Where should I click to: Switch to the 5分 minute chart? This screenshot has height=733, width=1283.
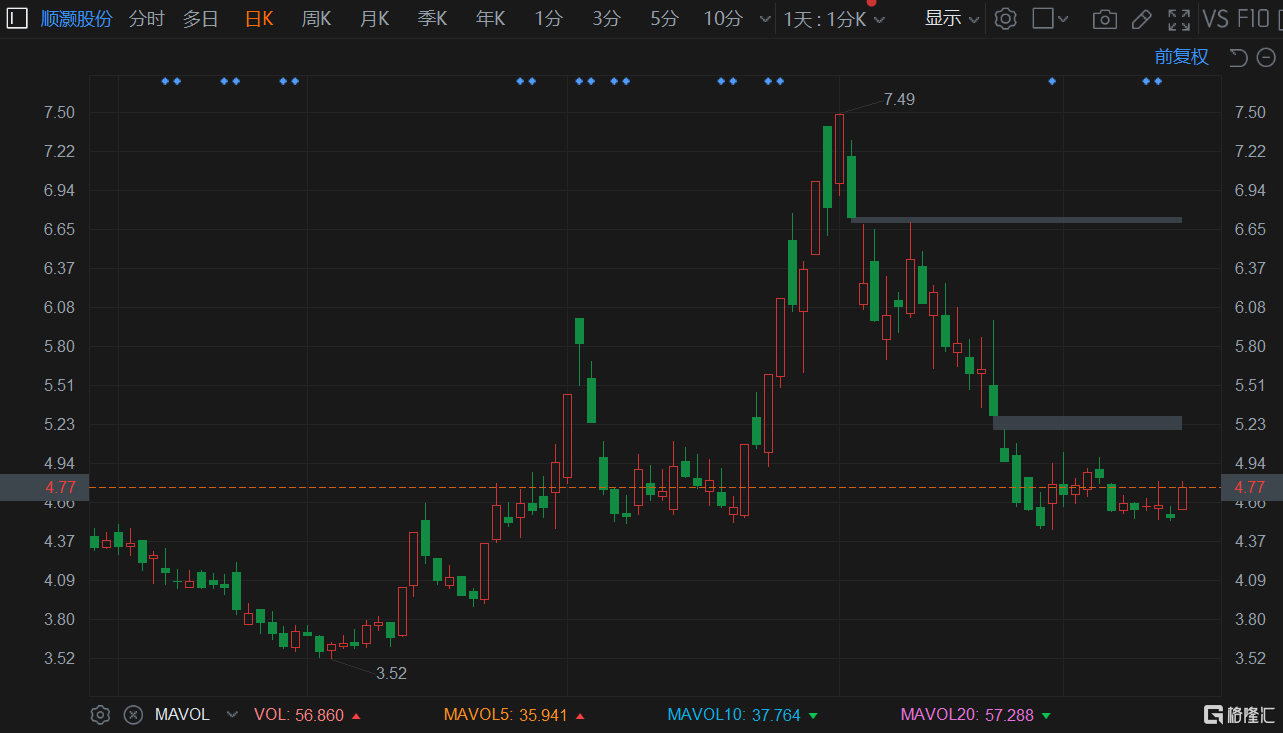(664, 18)
